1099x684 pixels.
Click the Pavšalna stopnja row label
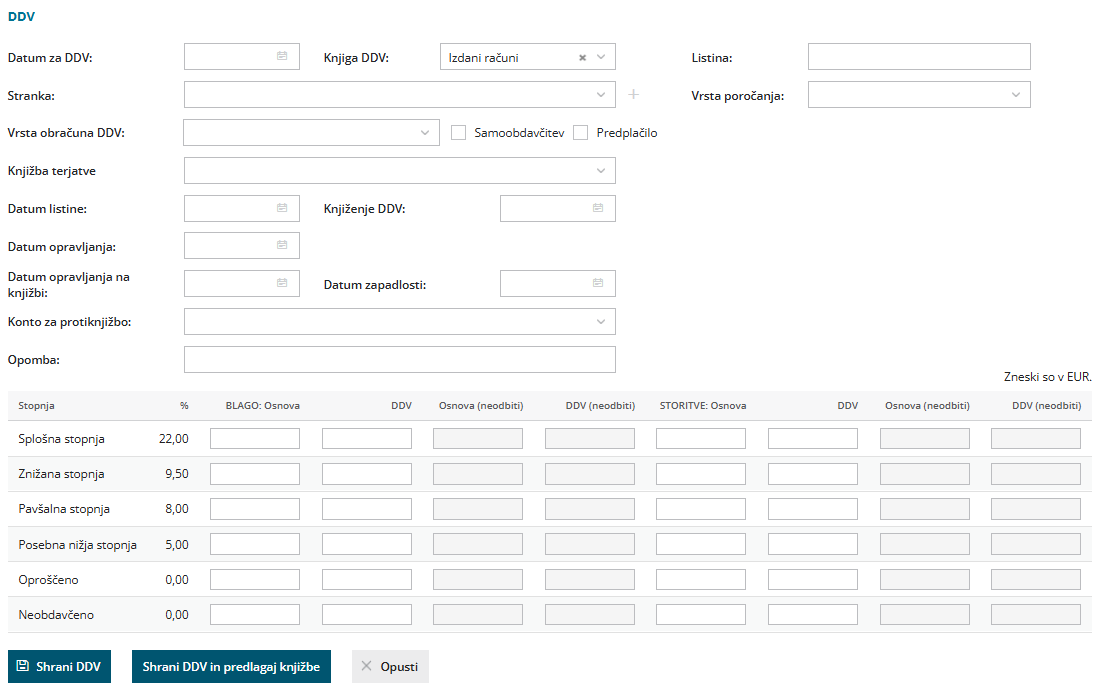pyautogui.click(x=64, y=509)
